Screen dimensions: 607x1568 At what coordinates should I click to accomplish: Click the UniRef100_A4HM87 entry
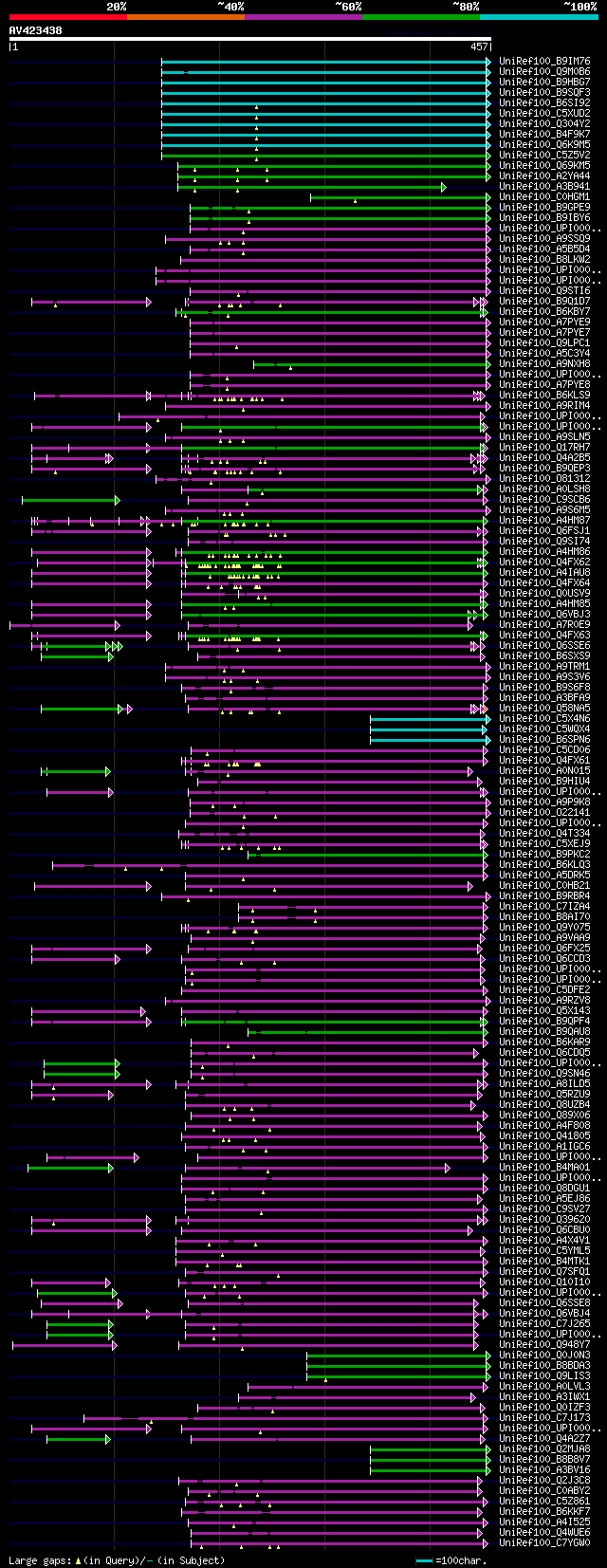[x=544, y=521]
